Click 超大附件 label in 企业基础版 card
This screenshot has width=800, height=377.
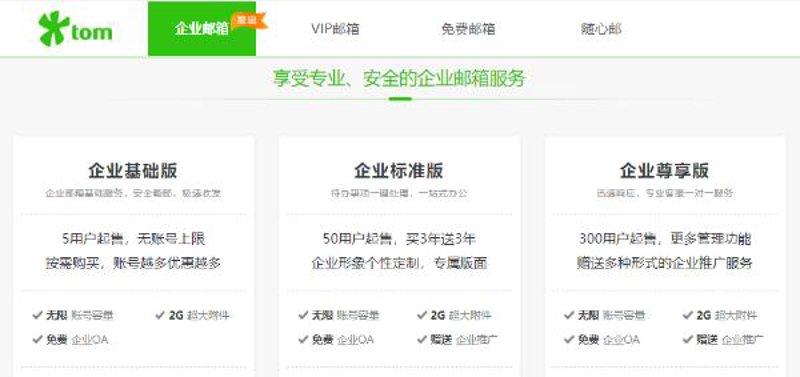208,316
